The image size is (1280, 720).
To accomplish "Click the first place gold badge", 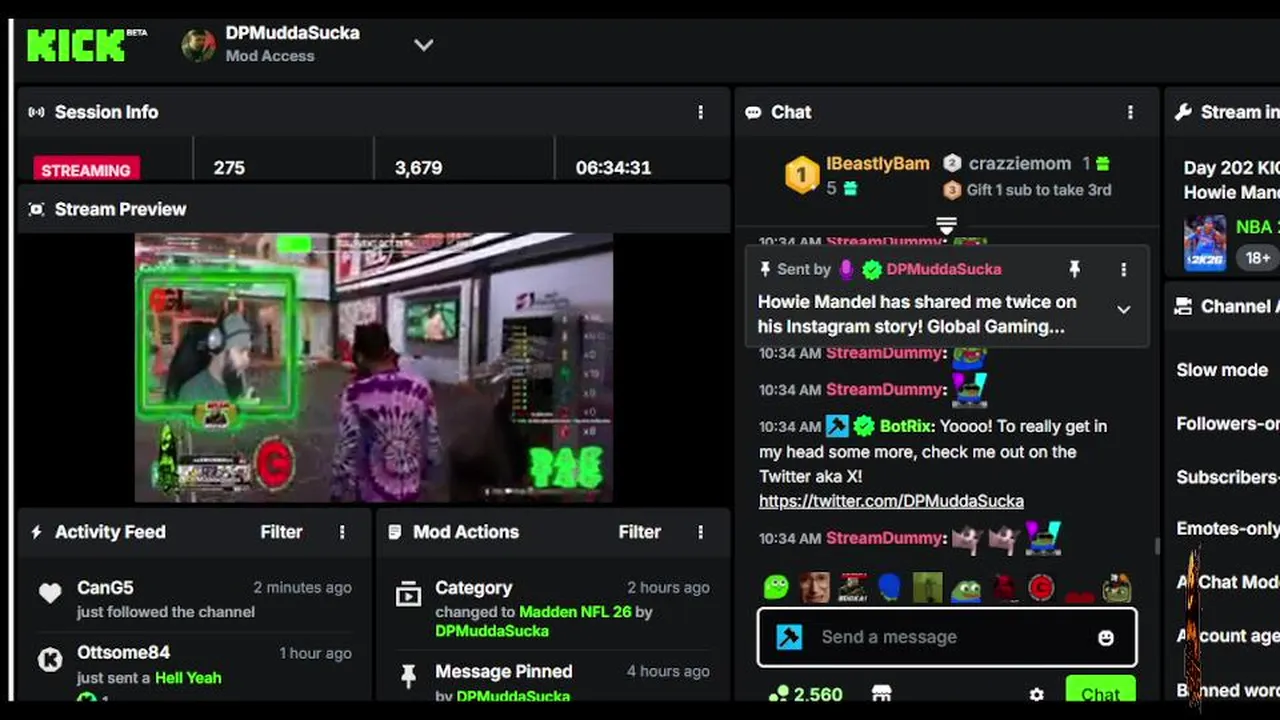I will (801, 175).
